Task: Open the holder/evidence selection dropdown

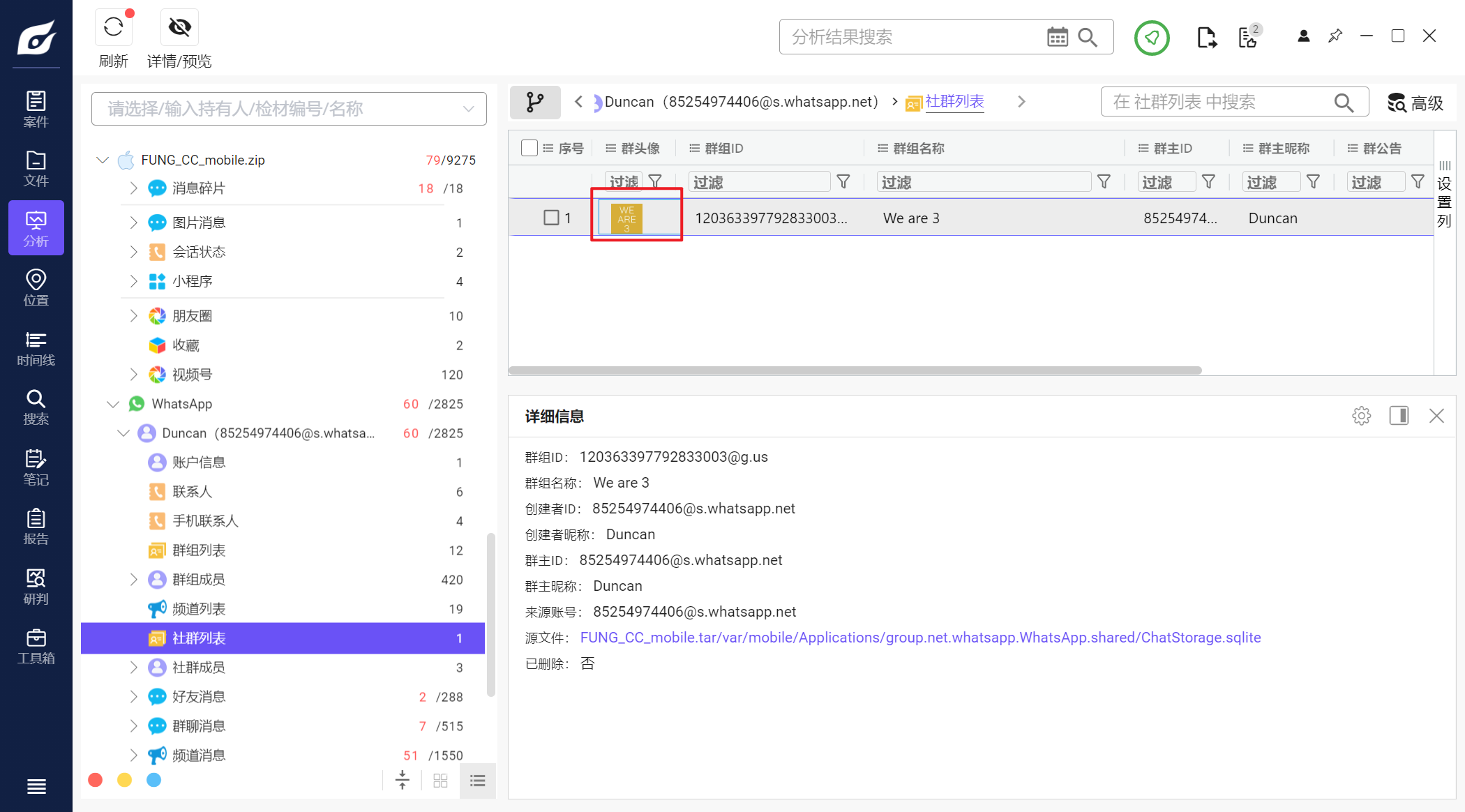Action: click(289, 109)
